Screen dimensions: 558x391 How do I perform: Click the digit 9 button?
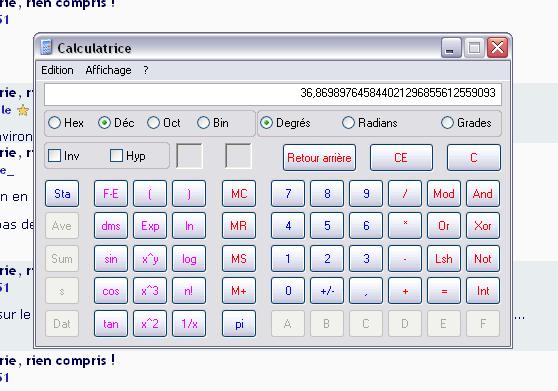click(x=366, y=194)
